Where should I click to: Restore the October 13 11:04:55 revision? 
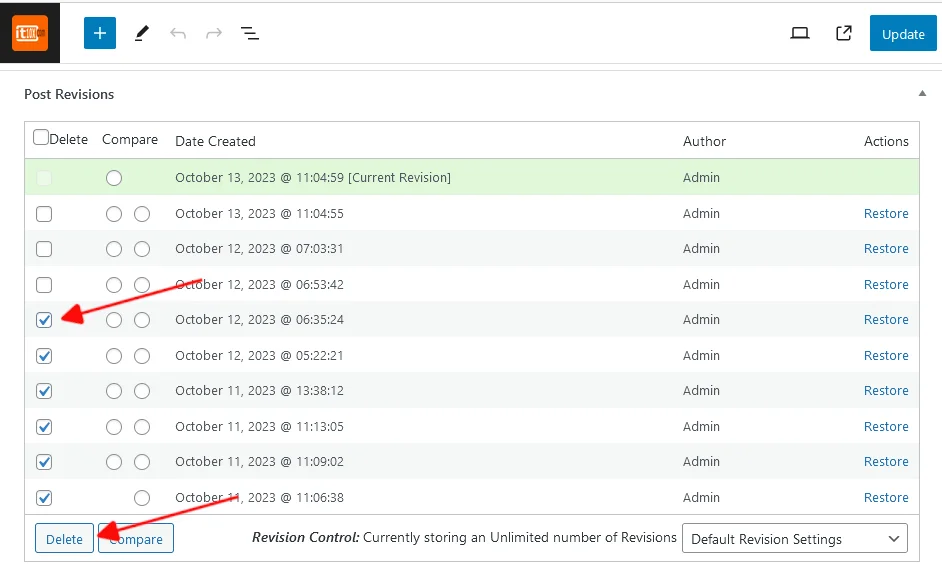(886, 213)
